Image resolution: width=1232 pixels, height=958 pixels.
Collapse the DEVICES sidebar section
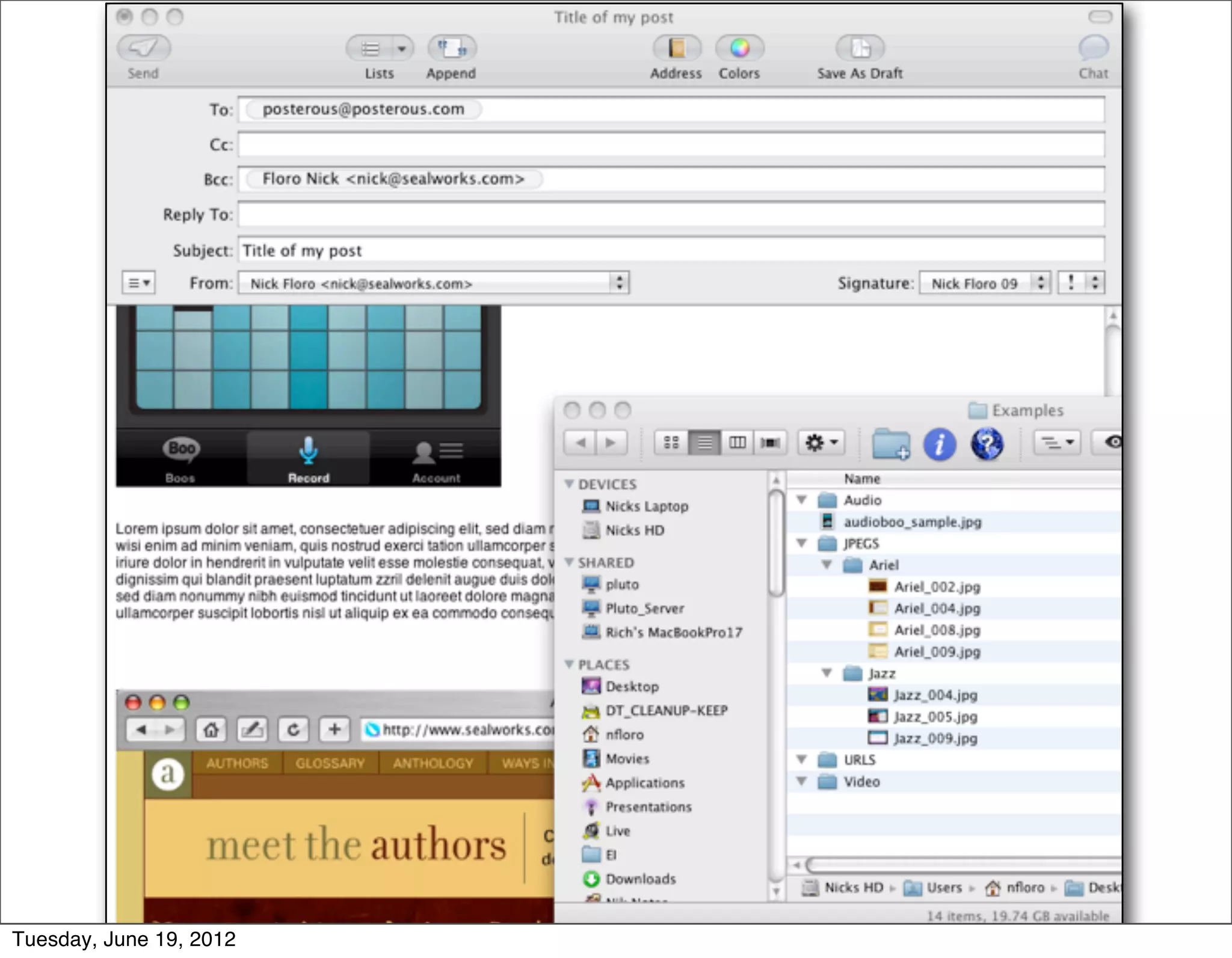569,484
